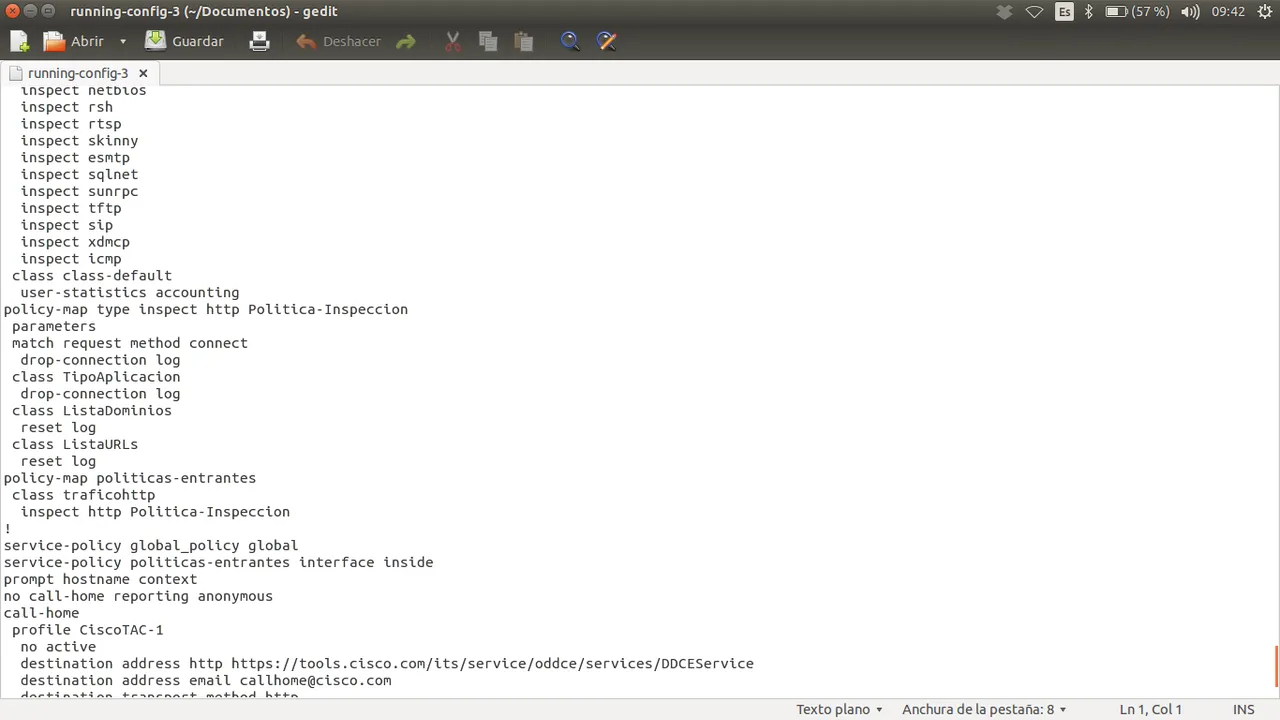Click the 'profile CiscoTAC-1' line
Image resolution: width=1280 pixels, height=720 pixels.
coord(88,630)
